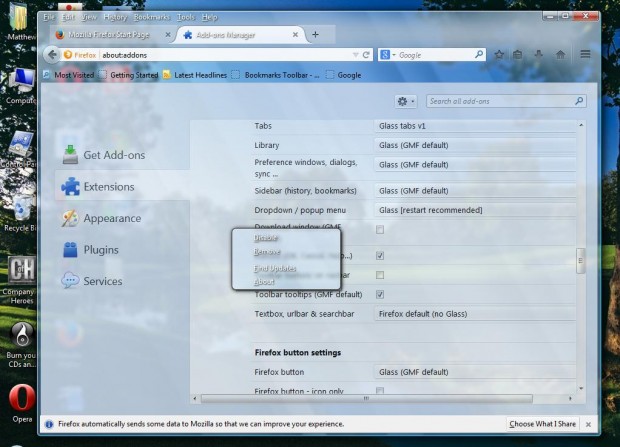Toggle Toolbar tooltips (GMF default) checkbox

(x=380, y=294)
